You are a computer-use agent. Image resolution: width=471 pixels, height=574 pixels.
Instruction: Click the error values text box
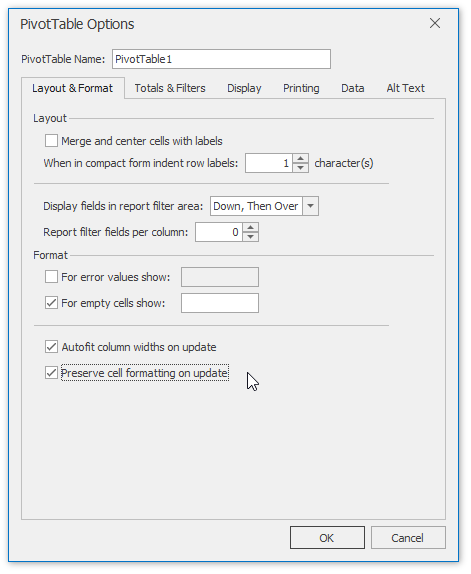pyautogui.click(x=220, y=277)
